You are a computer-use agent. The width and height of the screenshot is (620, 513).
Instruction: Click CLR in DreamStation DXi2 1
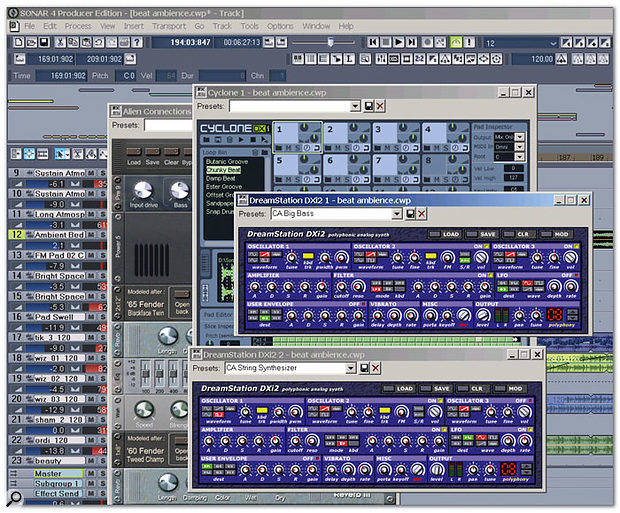tap(518, 234)
